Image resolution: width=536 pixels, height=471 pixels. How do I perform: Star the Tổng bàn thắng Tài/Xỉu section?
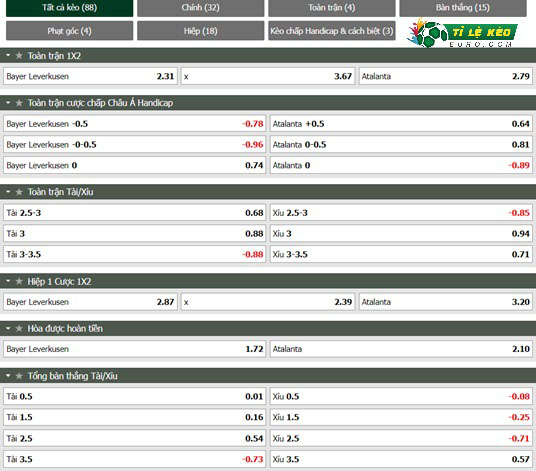pos(19,376)
